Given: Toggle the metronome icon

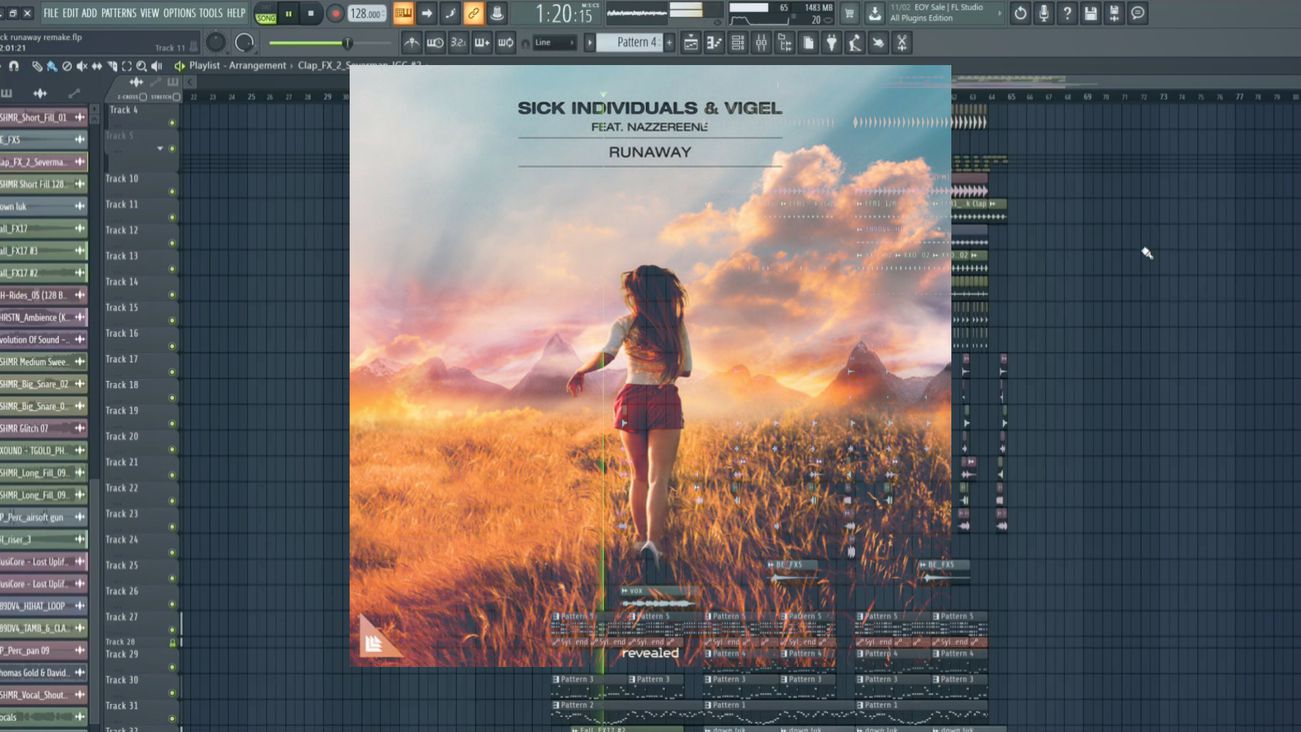Looking at the screenshot, I should pos(411,43).
